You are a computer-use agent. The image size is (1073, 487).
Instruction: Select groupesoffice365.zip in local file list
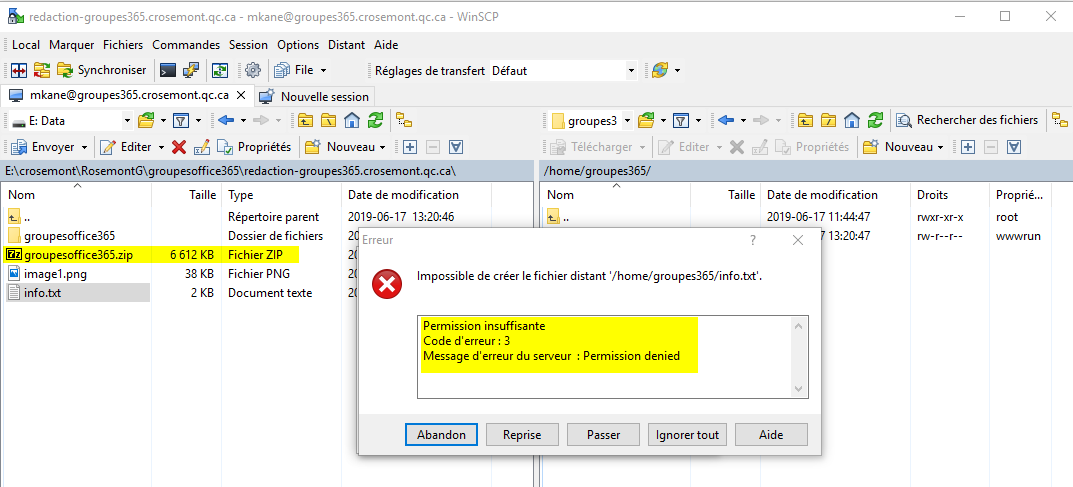click(x=78, y=255)
